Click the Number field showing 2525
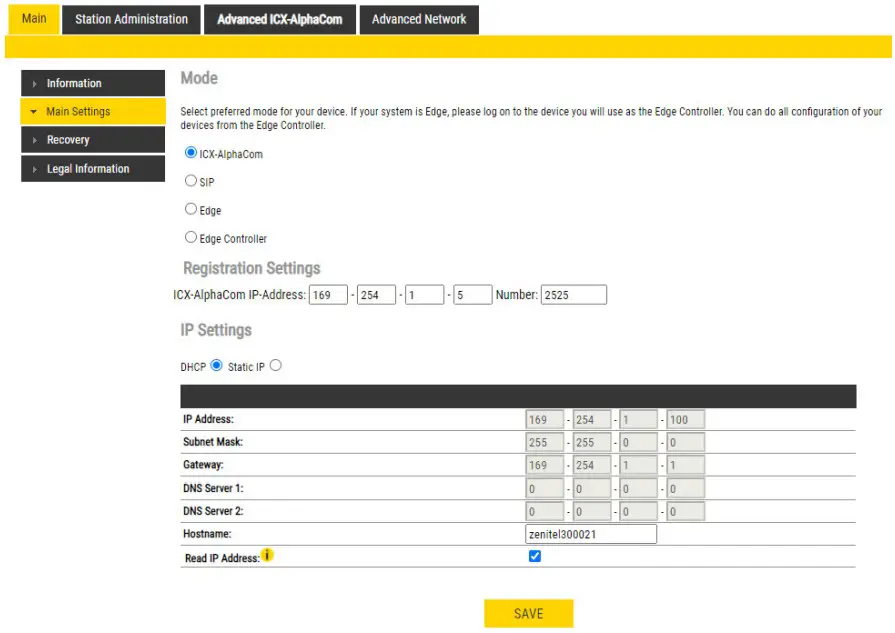The height and width of the screenshot is (633, 895). tap(574, 295)
